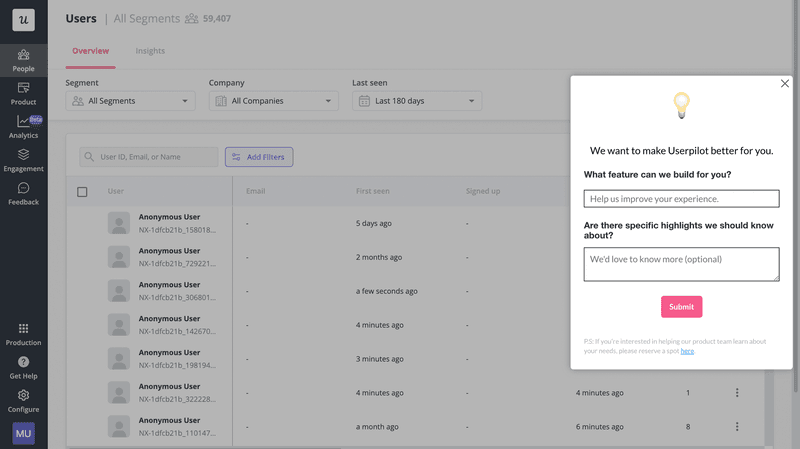The image size is (800, 449).
Task: Click avatar of Anonymous User NX-1dfcb21b_306801
Action: pyautogui.click(x=119, y=291)
